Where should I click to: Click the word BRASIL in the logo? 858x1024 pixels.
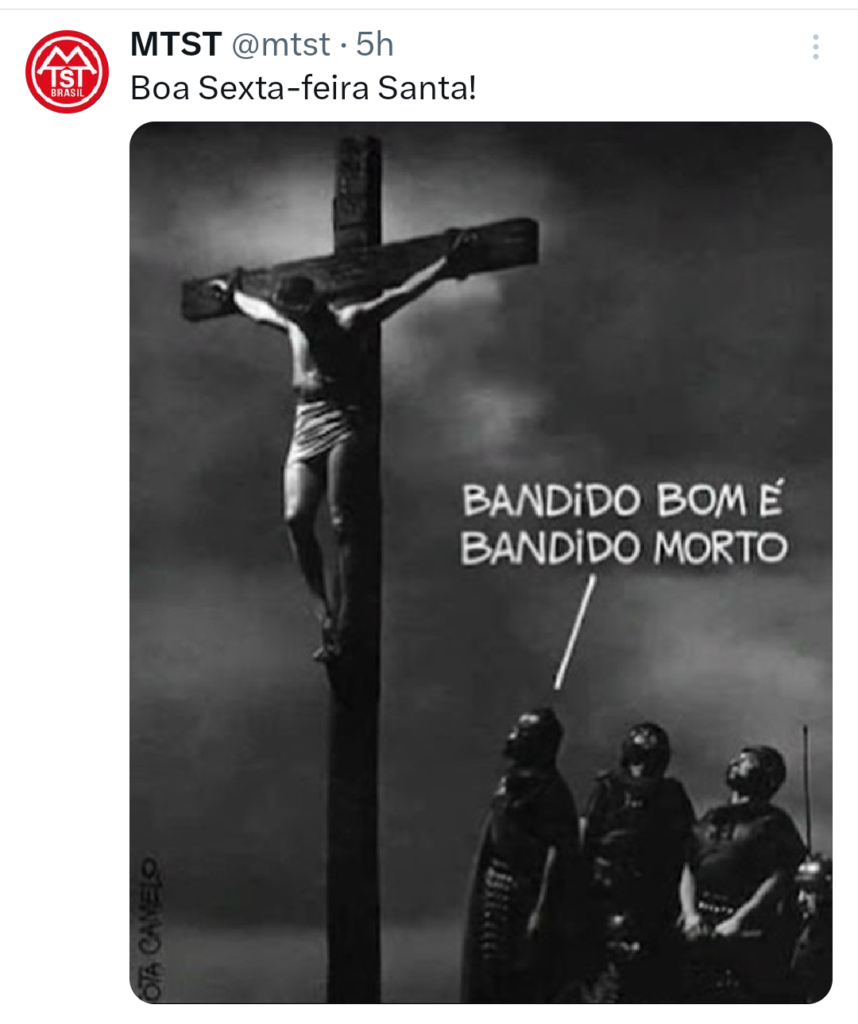pos(67,93)
